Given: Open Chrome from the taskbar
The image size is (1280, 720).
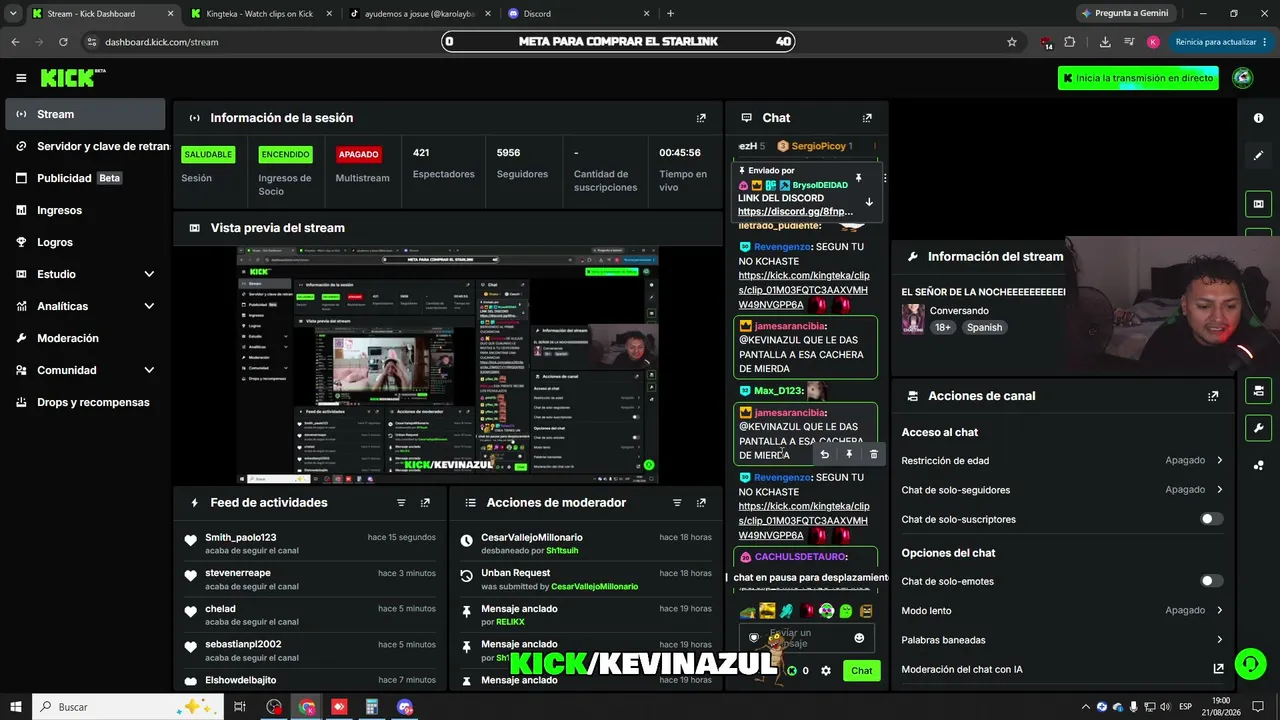Looking at the screenshot, I should pyautogui.click(x=307, y=707).
